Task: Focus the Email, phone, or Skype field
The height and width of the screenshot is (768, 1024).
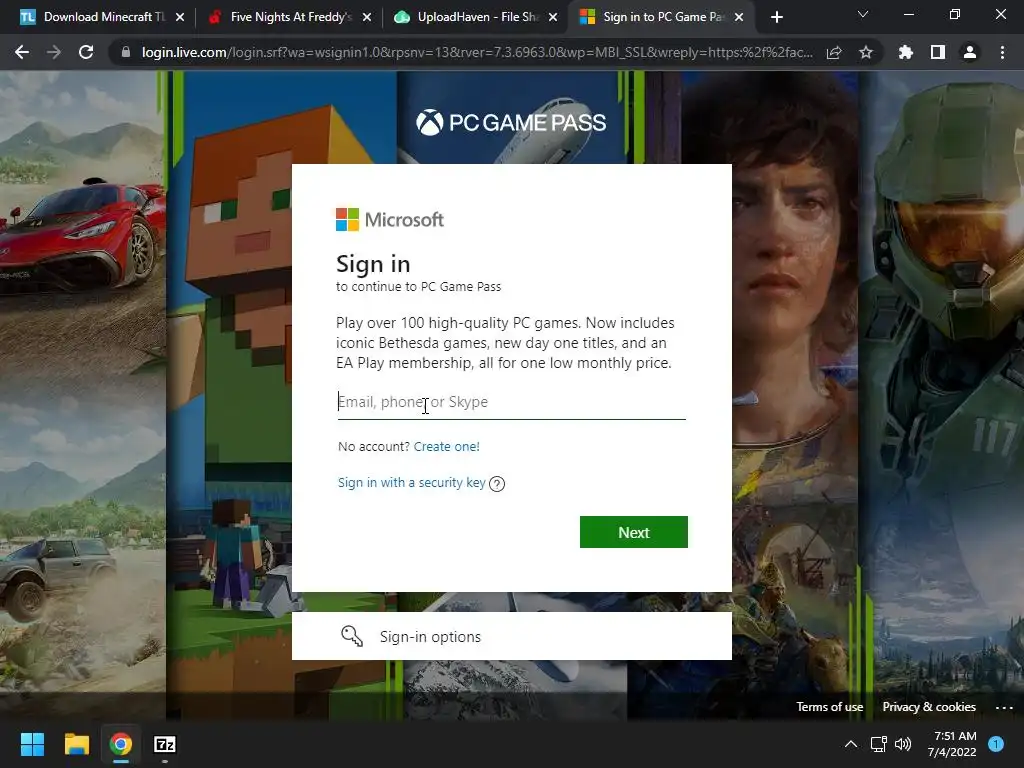Action: point(511,402)
